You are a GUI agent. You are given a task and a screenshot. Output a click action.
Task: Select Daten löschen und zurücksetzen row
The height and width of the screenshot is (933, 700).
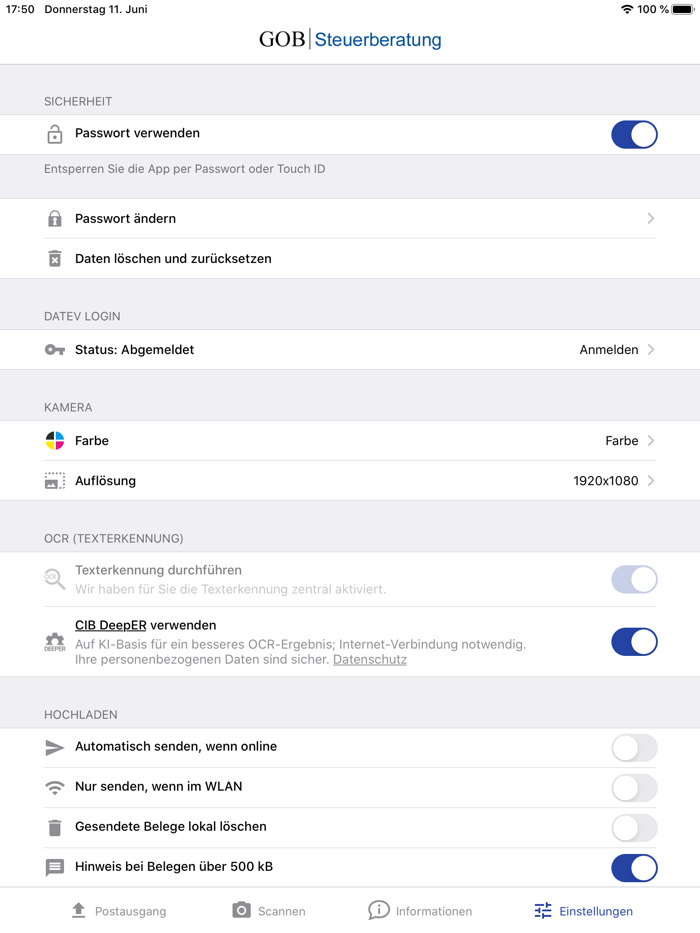pos(173,259)
